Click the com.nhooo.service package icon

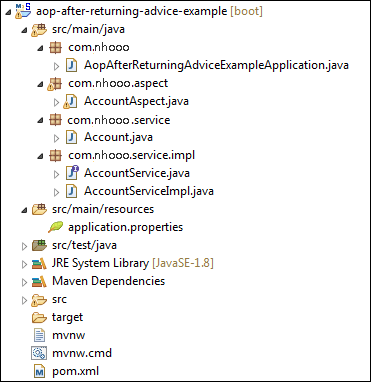(55, 120)
